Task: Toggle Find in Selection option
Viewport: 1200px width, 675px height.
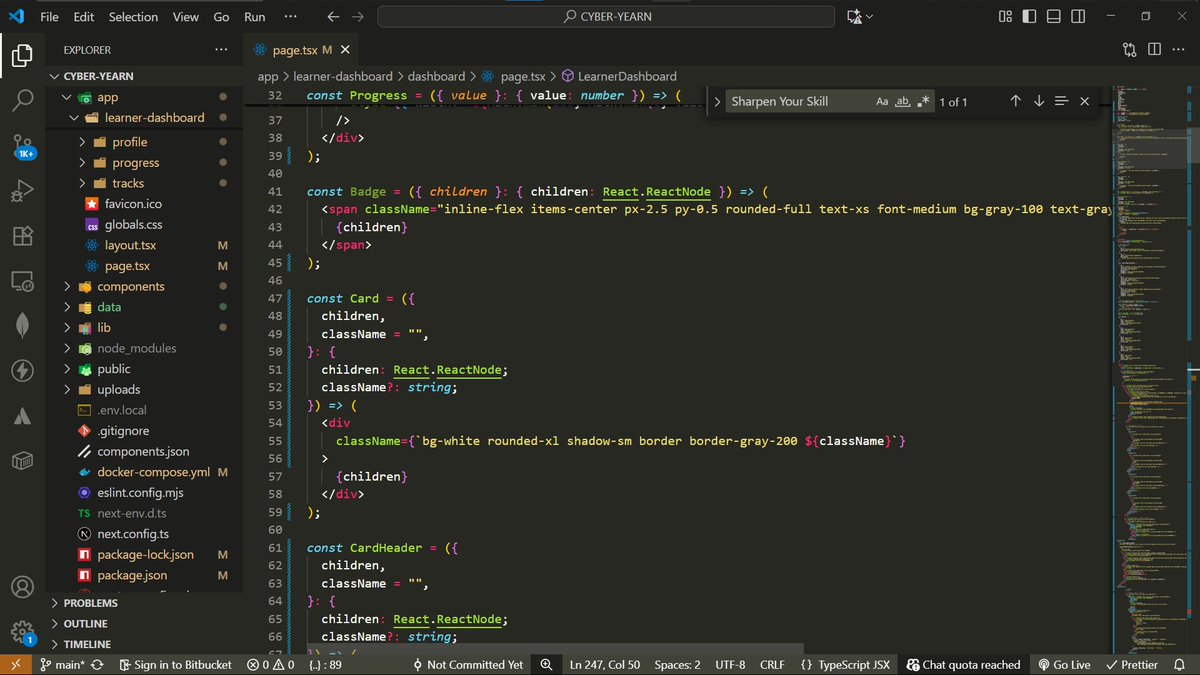Action: [1061, 101]
